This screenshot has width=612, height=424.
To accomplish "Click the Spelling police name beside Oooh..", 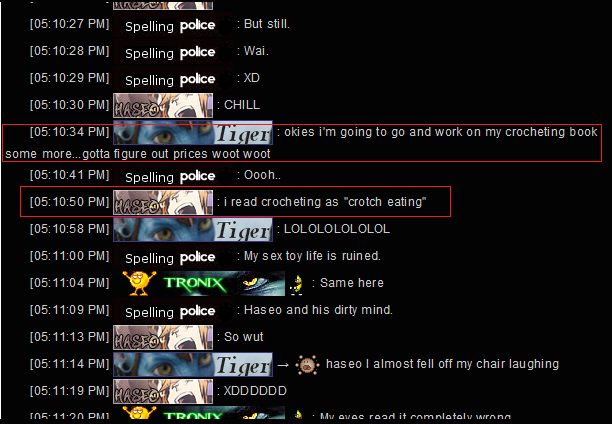I will tap(170, 176).
